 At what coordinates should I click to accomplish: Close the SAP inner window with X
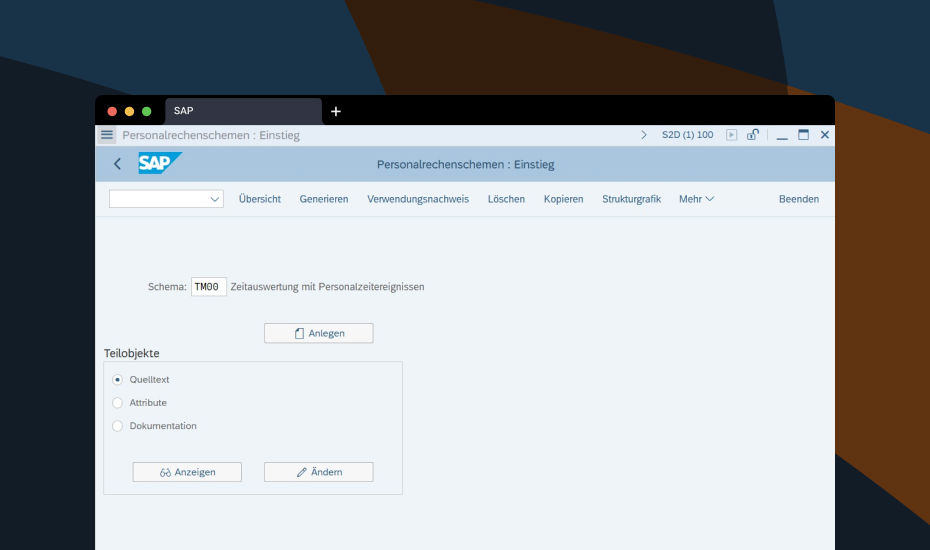click(x=824, y=135)
